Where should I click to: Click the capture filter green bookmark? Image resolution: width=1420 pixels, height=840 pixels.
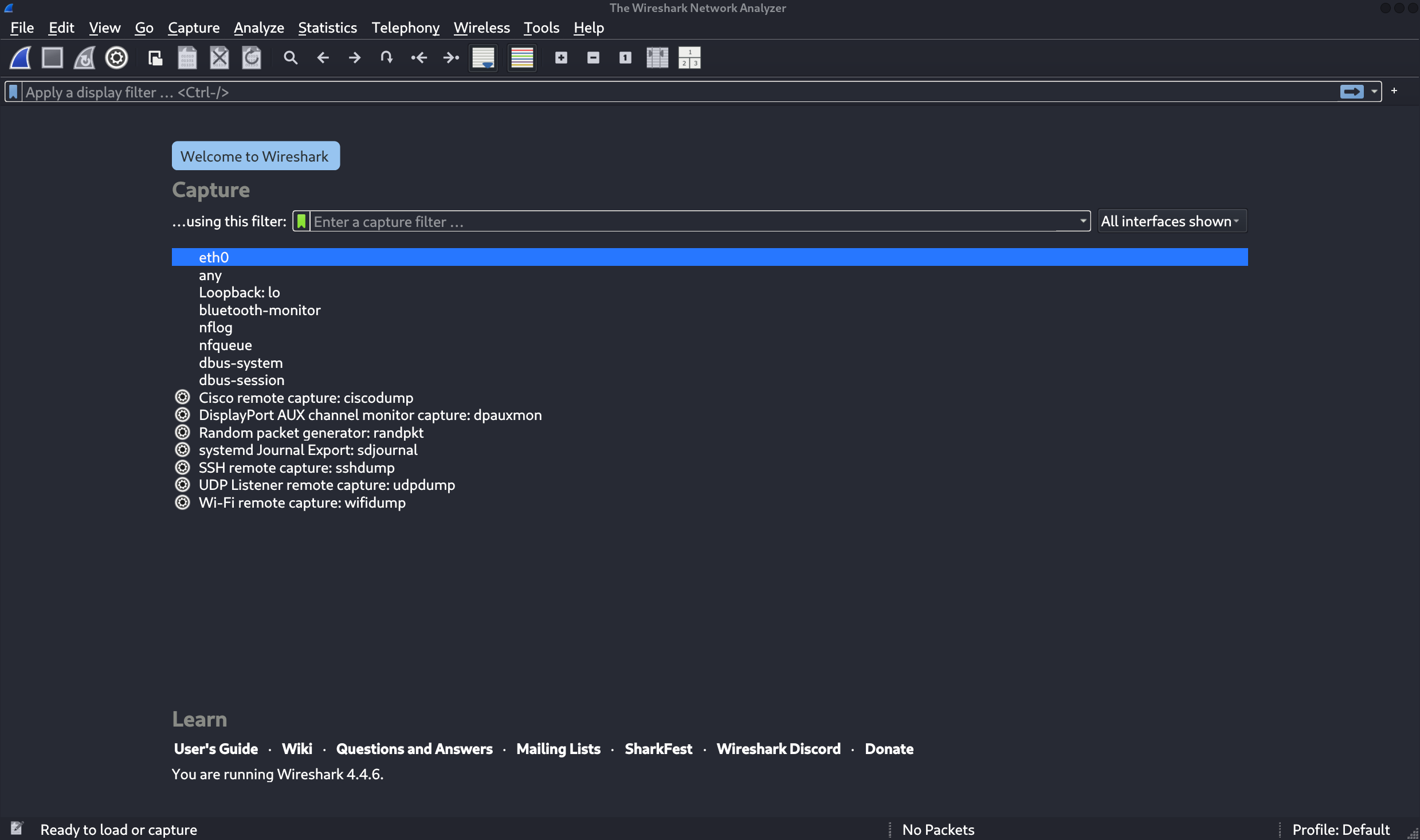[x=301, y=221]
